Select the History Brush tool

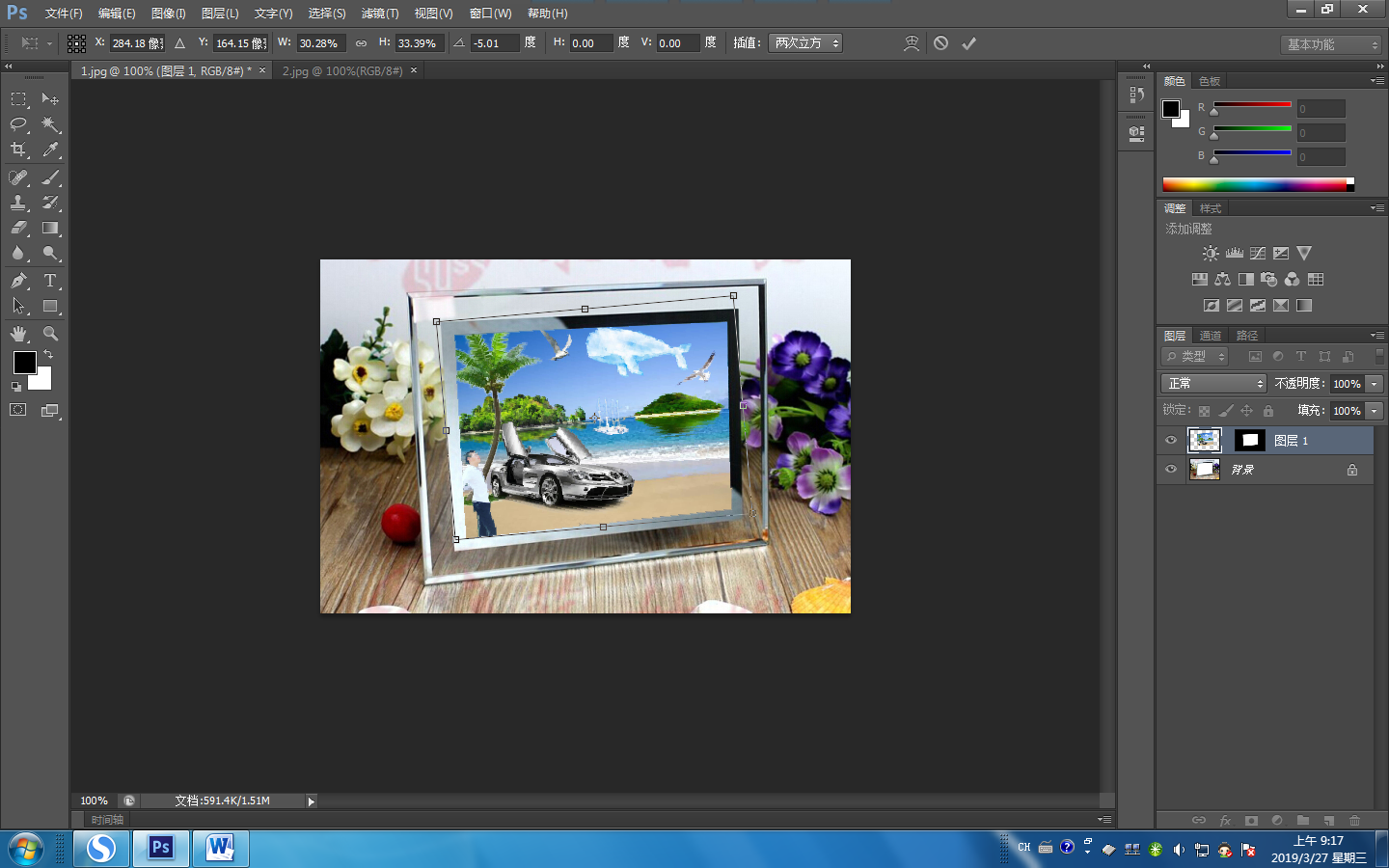[50, 203]
